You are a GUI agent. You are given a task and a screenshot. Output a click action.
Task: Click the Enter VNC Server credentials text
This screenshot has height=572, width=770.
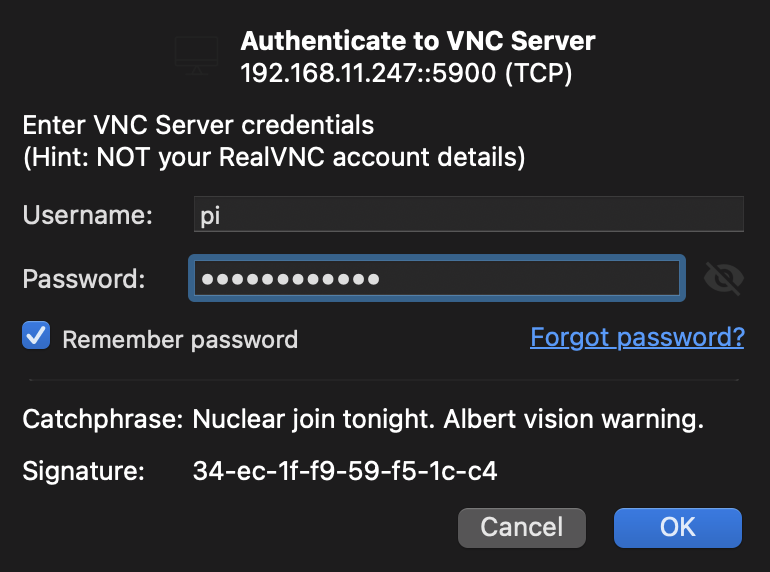coord(198,125)
